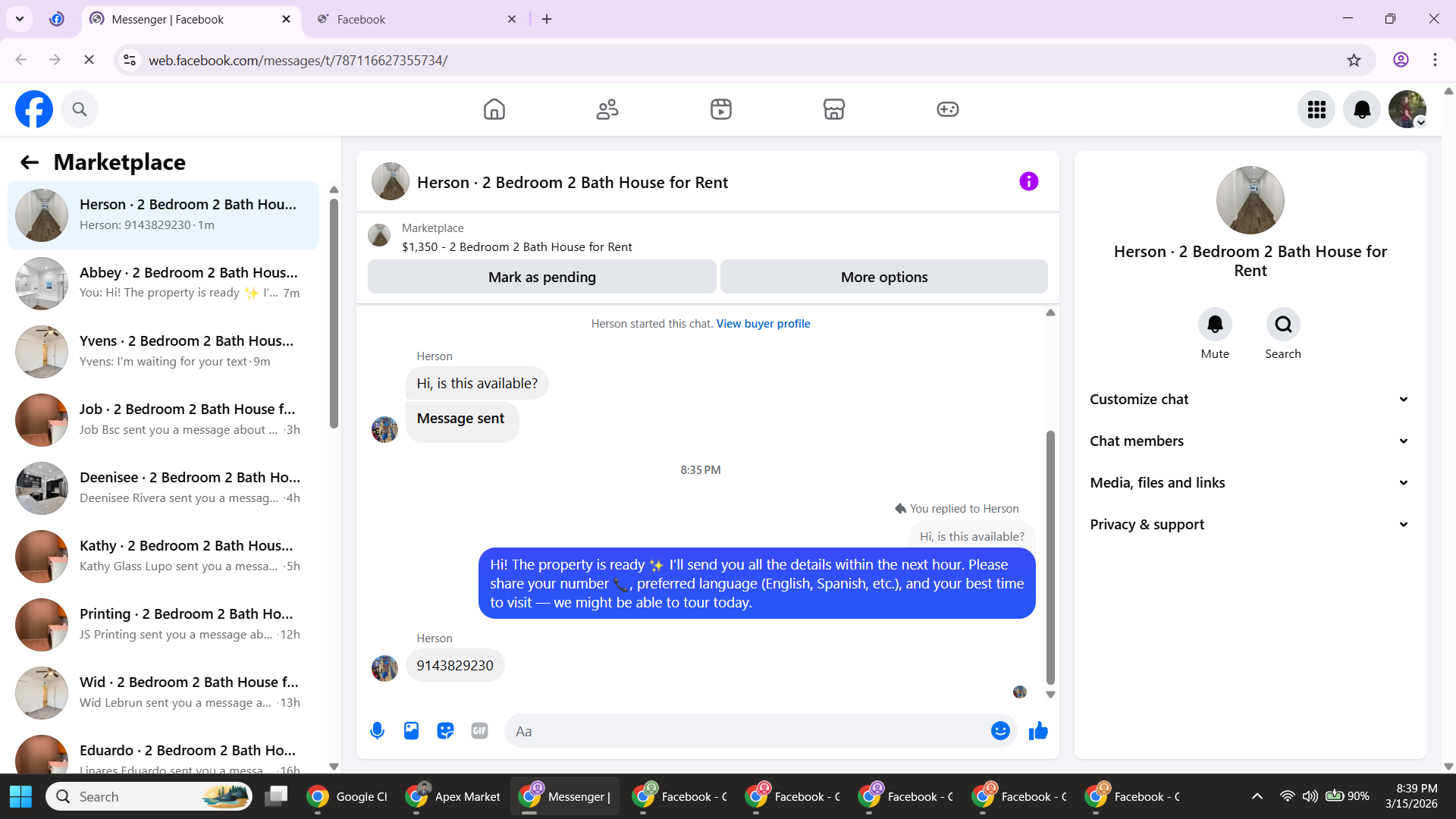The width and height of the screenshot is (1456, 819).
Task: Close the Facebook browser tab
Action: tap(512, 20)
